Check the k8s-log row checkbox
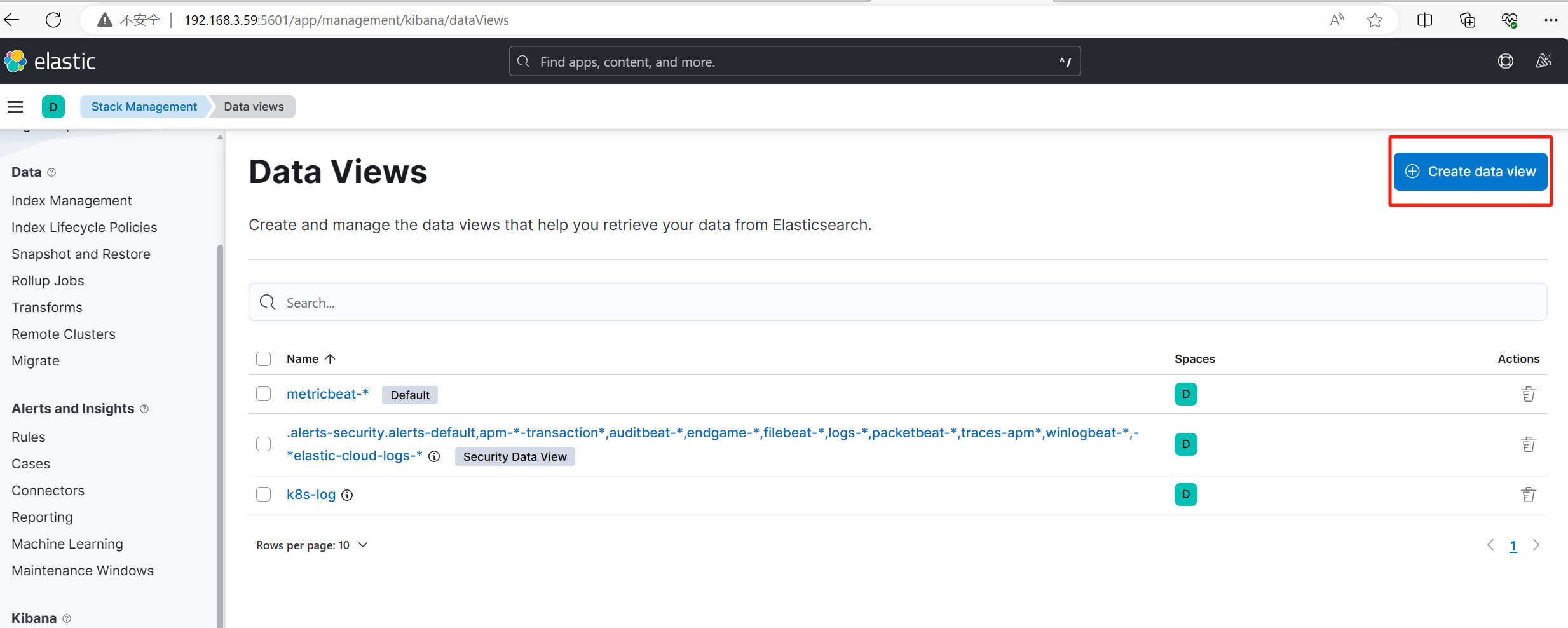The width and height of the screenshot is (1568, 628). pyautogui.click(x=264, y=495)
